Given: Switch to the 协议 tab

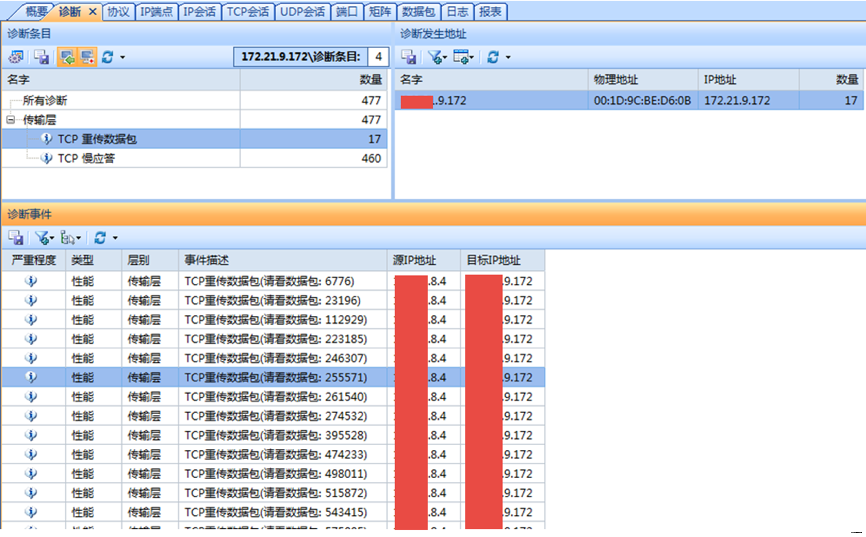Looking at the screenshot, I should (118, 12).
